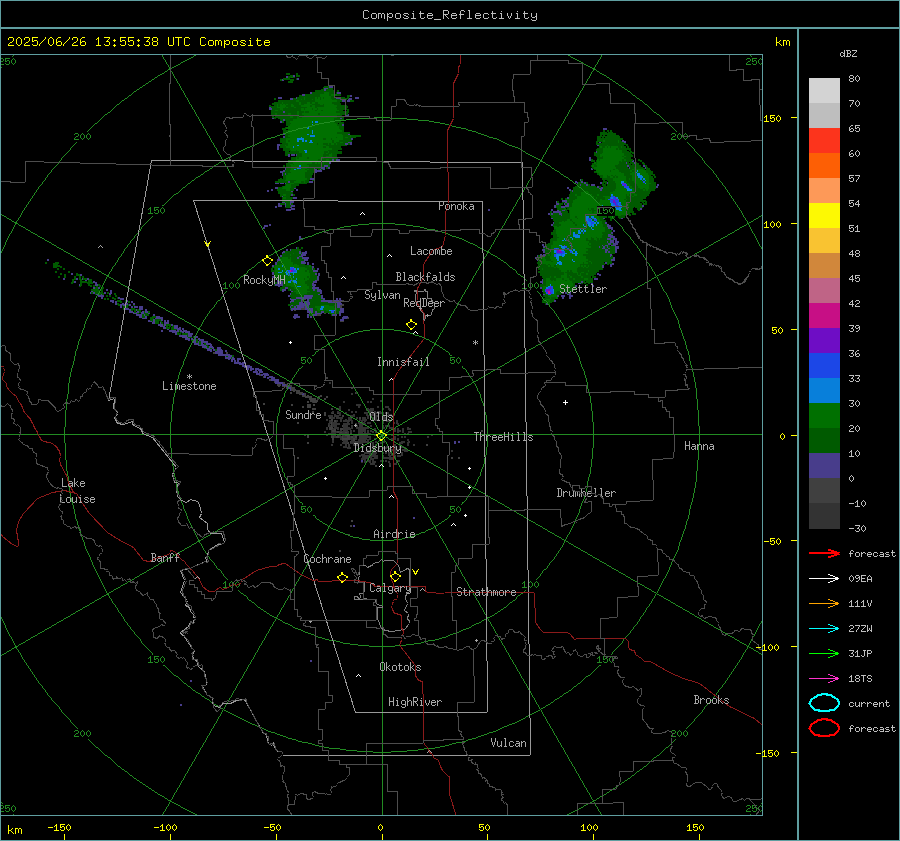Click the Lacombe label
The image size is (900, 841).
431,251
